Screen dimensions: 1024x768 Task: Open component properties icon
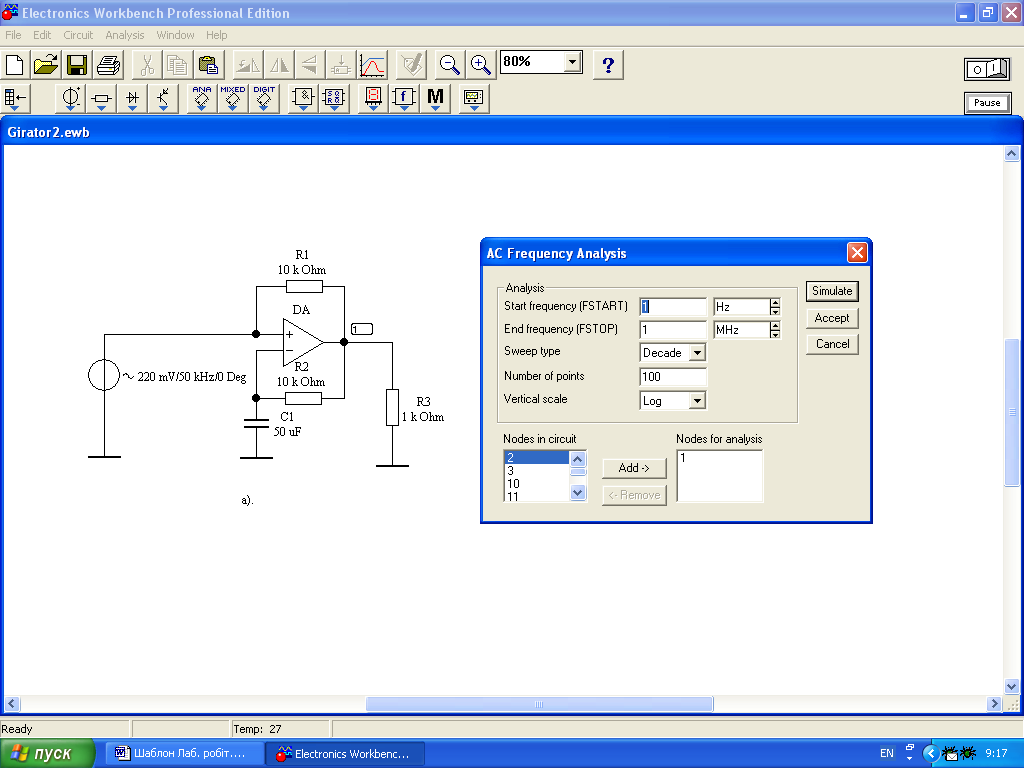[x=411, y=65]
